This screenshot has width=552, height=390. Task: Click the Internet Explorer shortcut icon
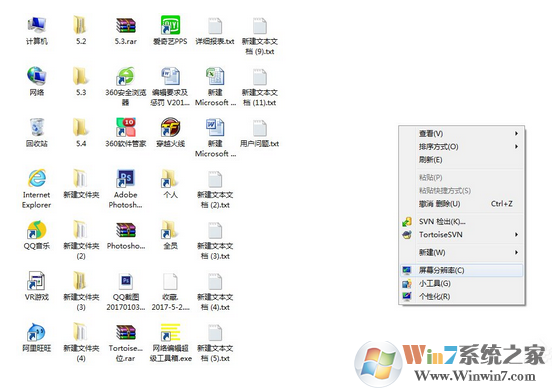[x=37, y=189]
